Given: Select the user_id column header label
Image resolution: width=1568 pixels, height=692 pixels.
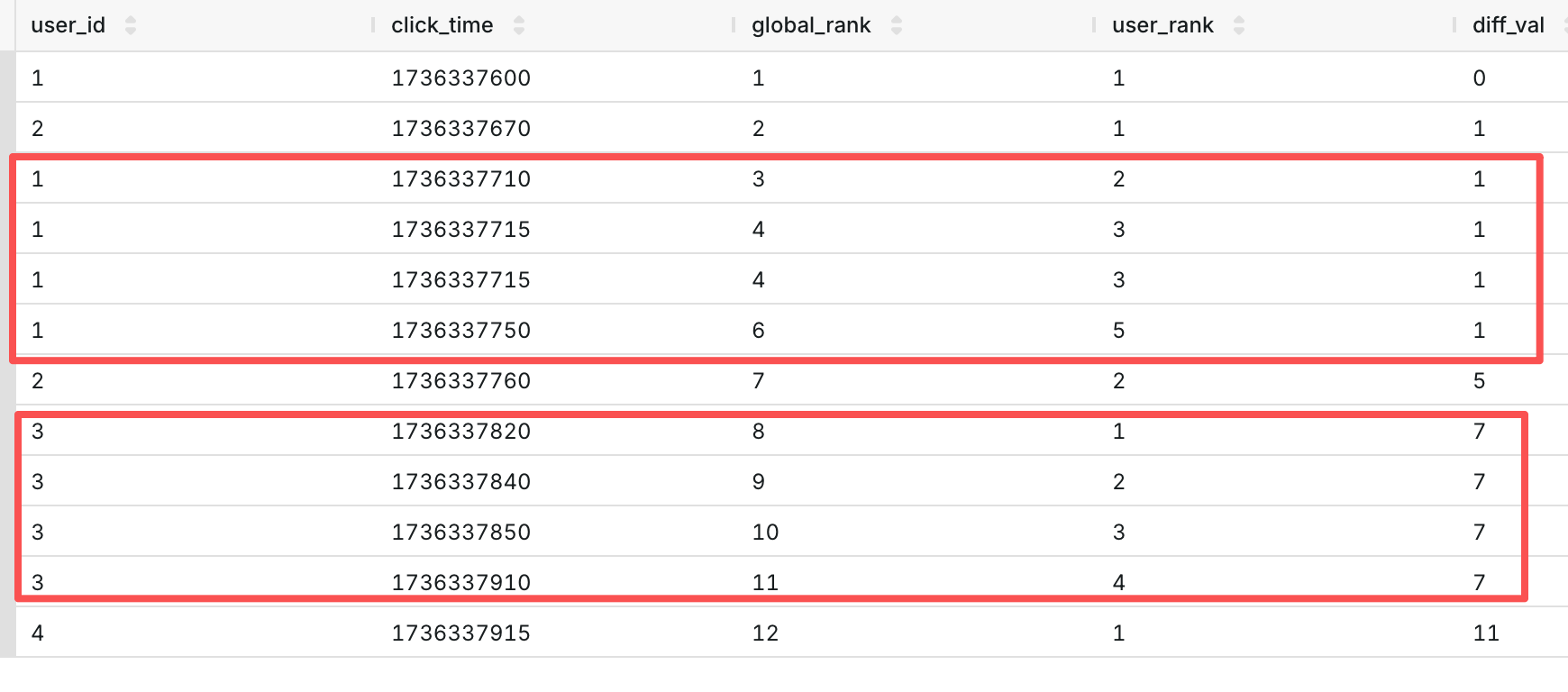Looking at the screenshot, I should click(68, 25).
